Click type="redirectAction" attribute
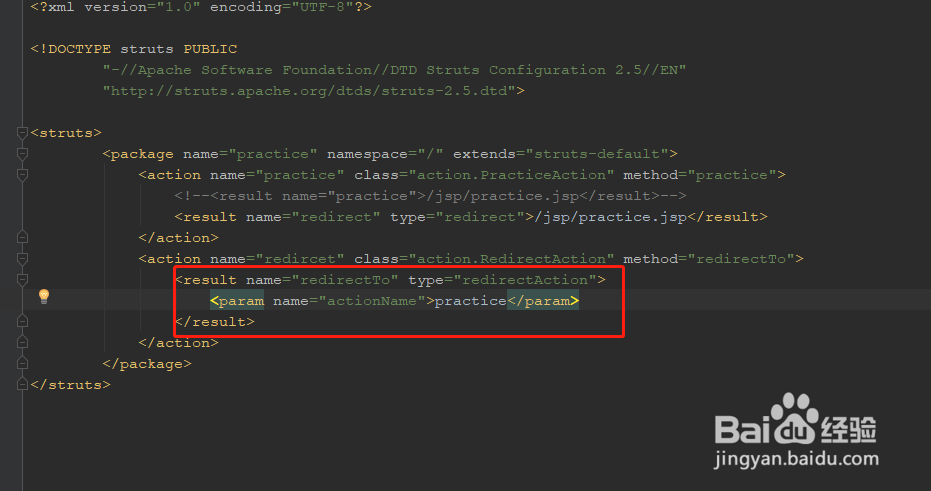This screenshot has height=491, width=931. pyautogui.click(x=502, y=280)
